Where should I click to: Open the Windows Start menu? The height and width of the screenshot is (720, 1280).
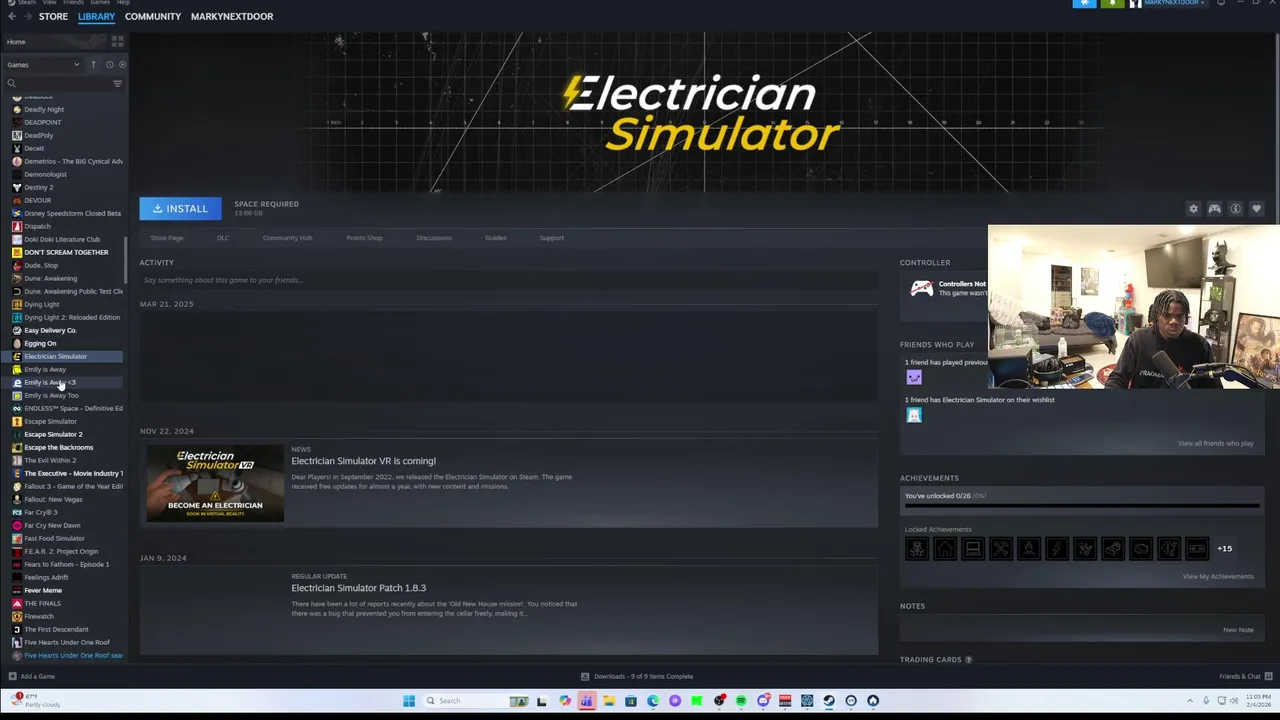(409, 700)
